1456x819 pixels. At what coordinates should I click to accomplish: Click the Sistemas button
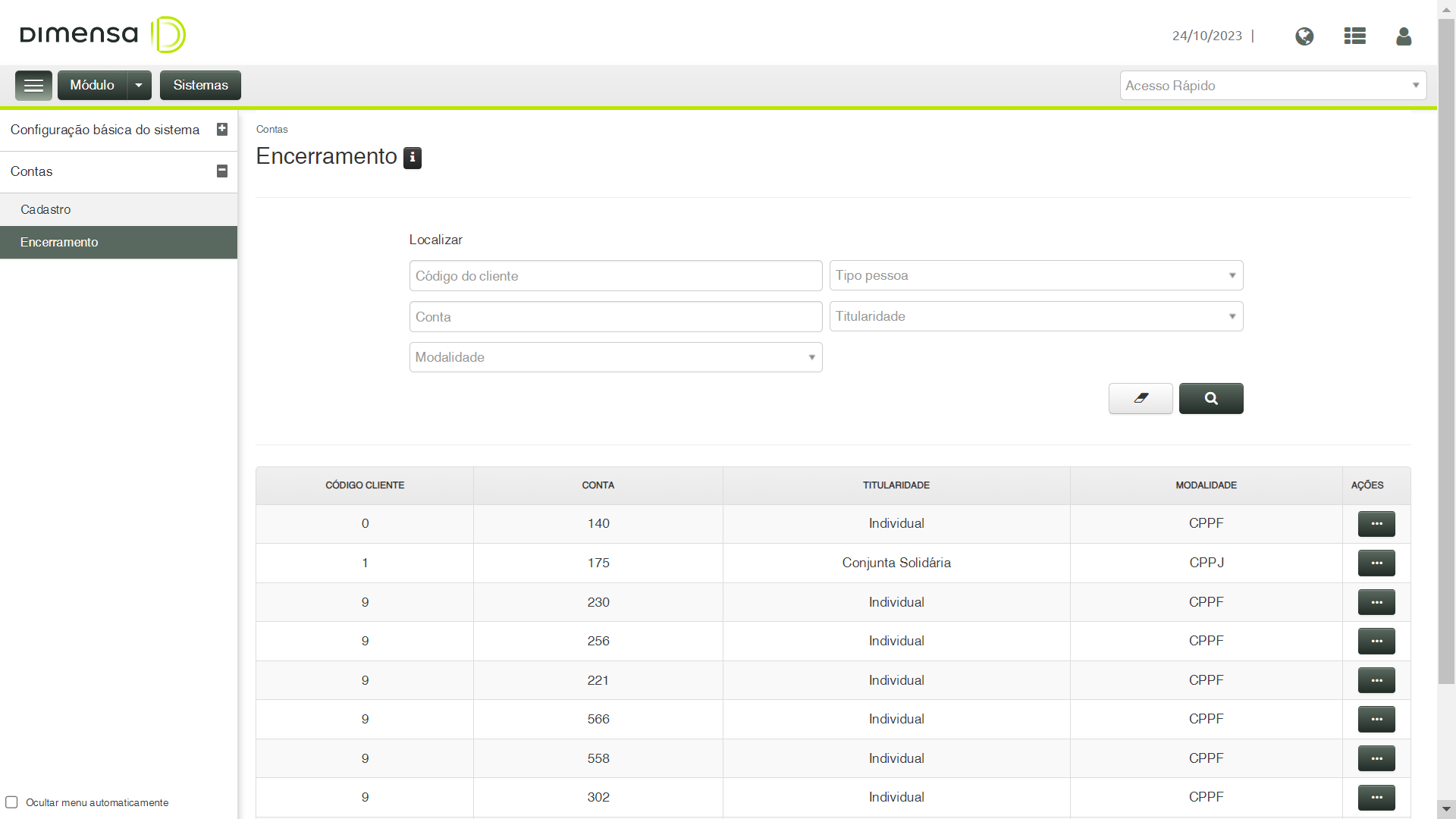pyautogui.click(x=200, y=86)
